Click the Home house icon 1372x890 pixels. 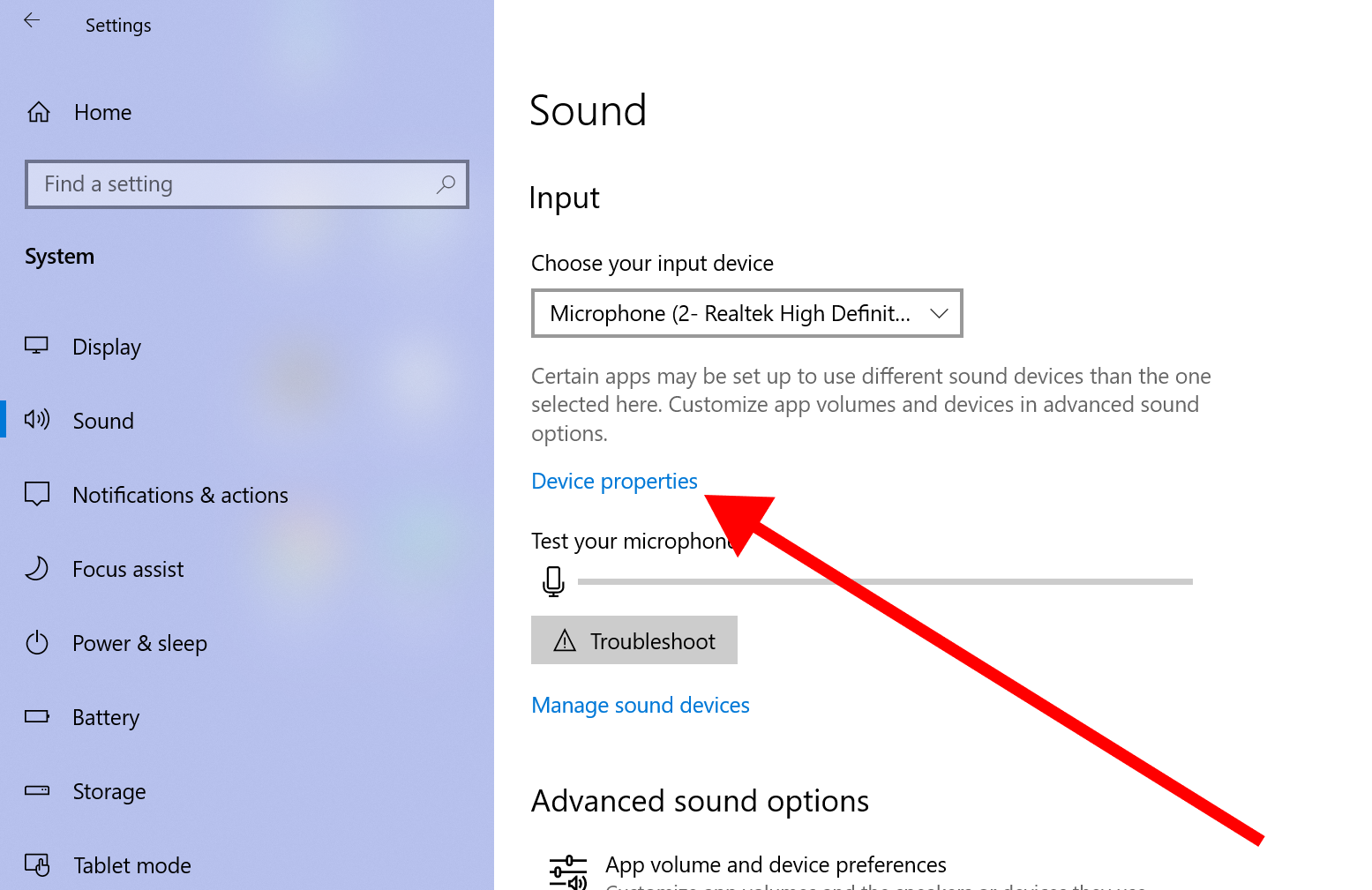pos(39,111)
